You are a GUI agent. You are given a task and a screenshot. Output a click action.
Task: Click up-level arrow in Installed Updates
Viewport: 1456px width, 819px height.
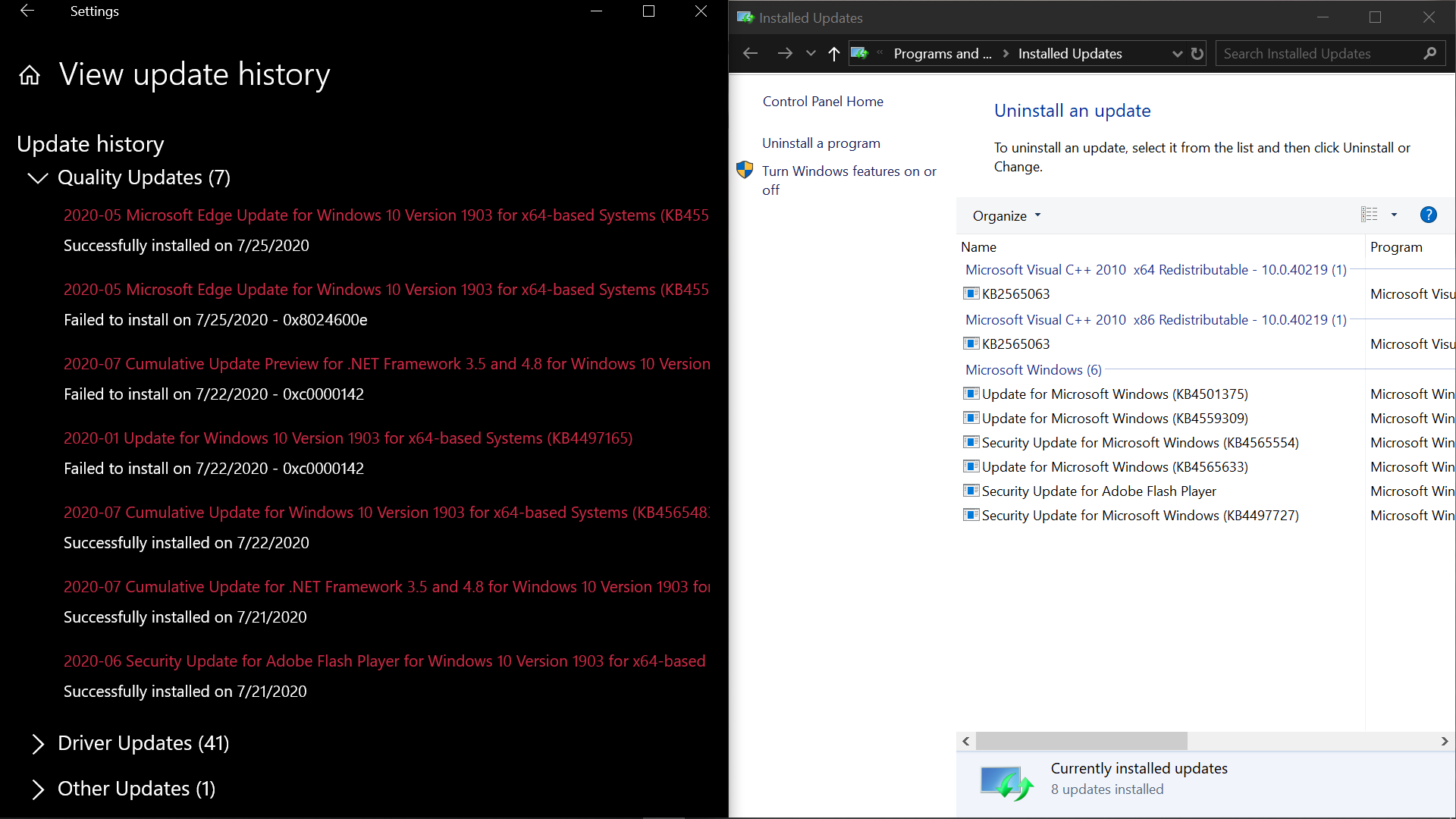[834, 54]
